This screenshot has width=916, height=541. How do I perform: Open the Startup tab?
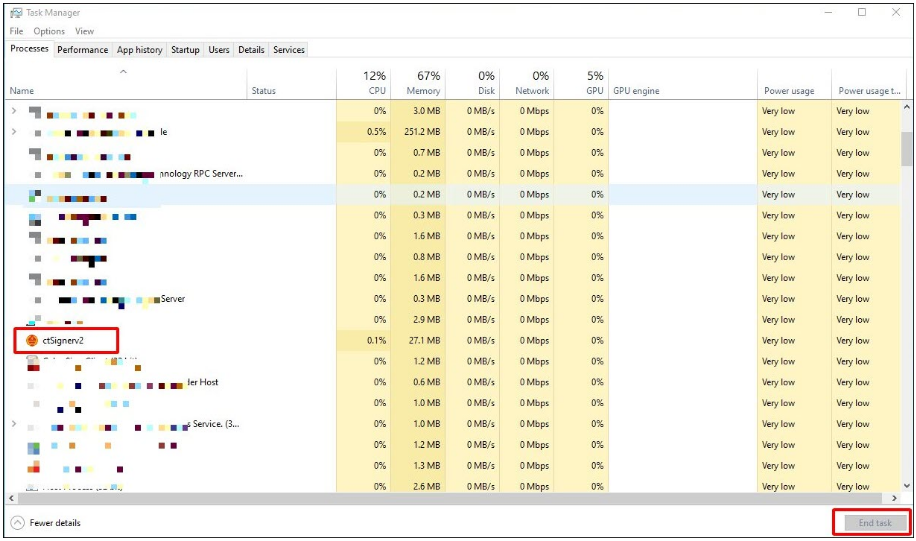pyautogui.click(x=185, y=50)
